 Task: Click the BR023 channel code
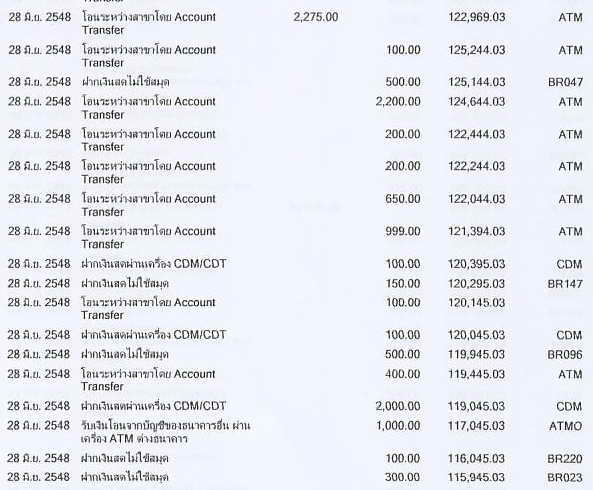pos(565,478)
